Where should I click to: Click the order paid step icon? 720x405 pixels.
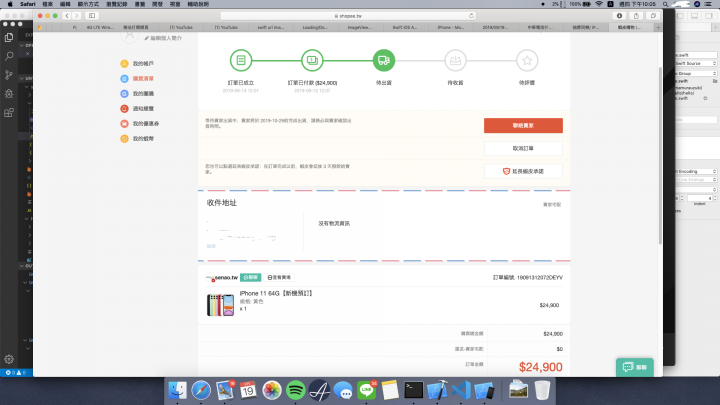tap(312, 60)
